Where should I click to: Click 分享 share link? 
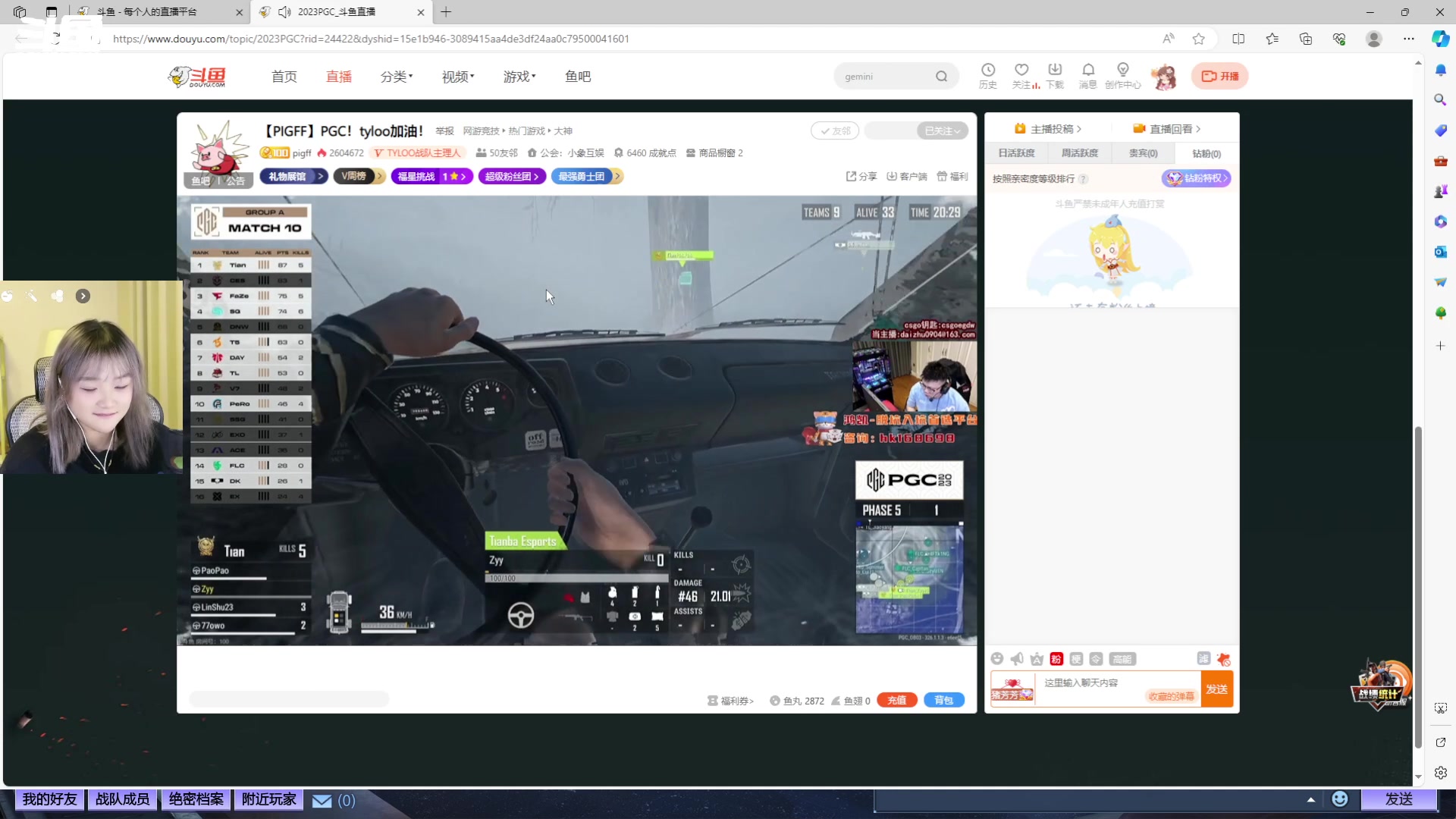tap(861, 177)
